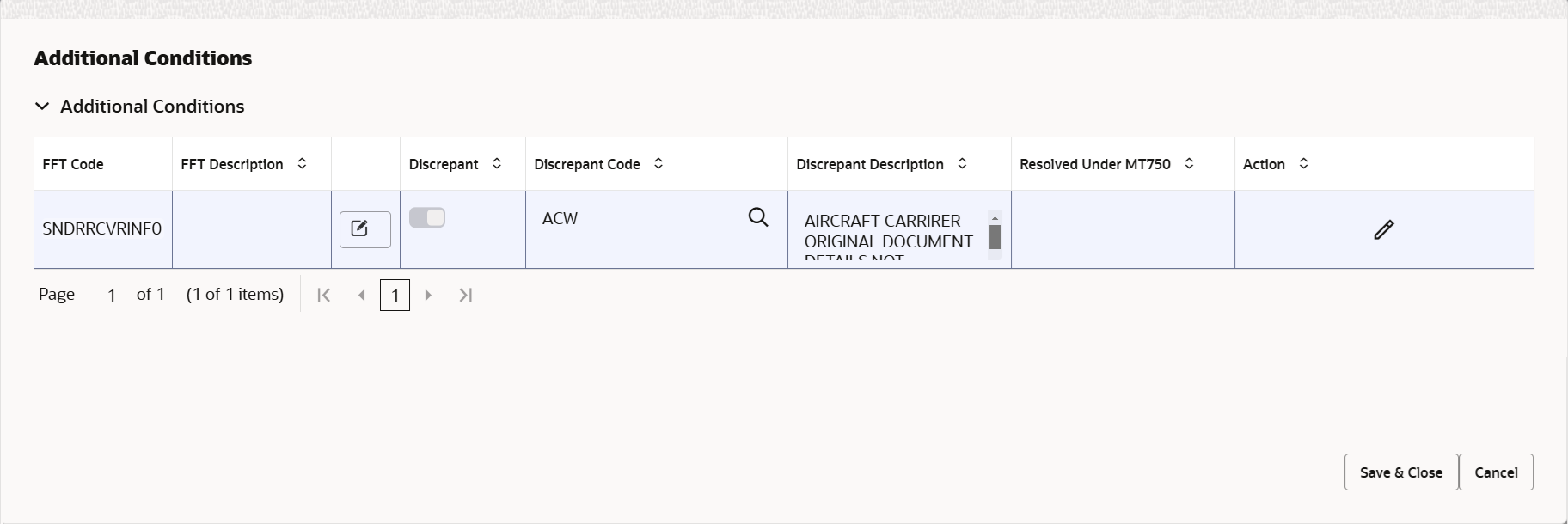Image resolution: width=1568 pixels, height=524 pixels.
Task: Go to previous page of conditions table
Action: [362, 295]
